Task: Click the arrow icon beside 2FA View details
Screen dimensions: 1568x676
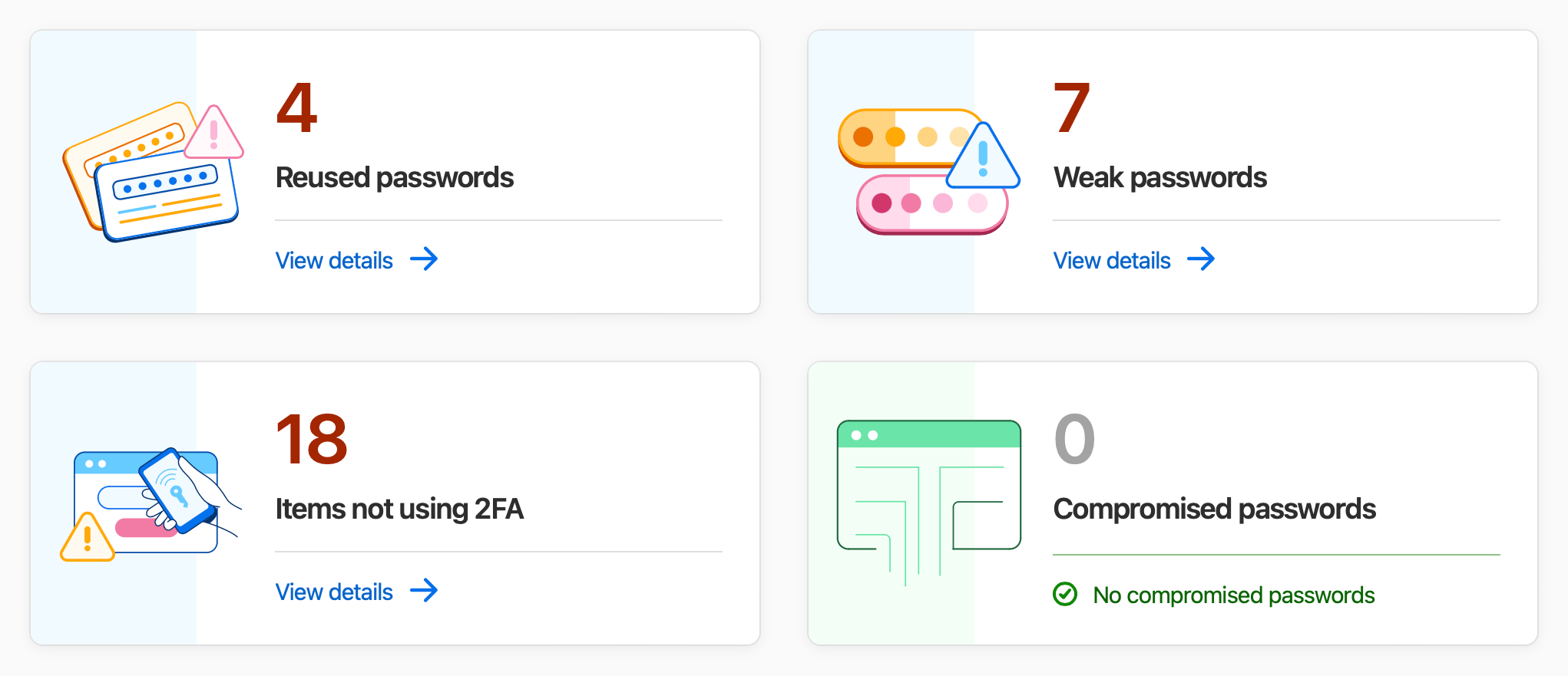Action: (x=425, y=592)
